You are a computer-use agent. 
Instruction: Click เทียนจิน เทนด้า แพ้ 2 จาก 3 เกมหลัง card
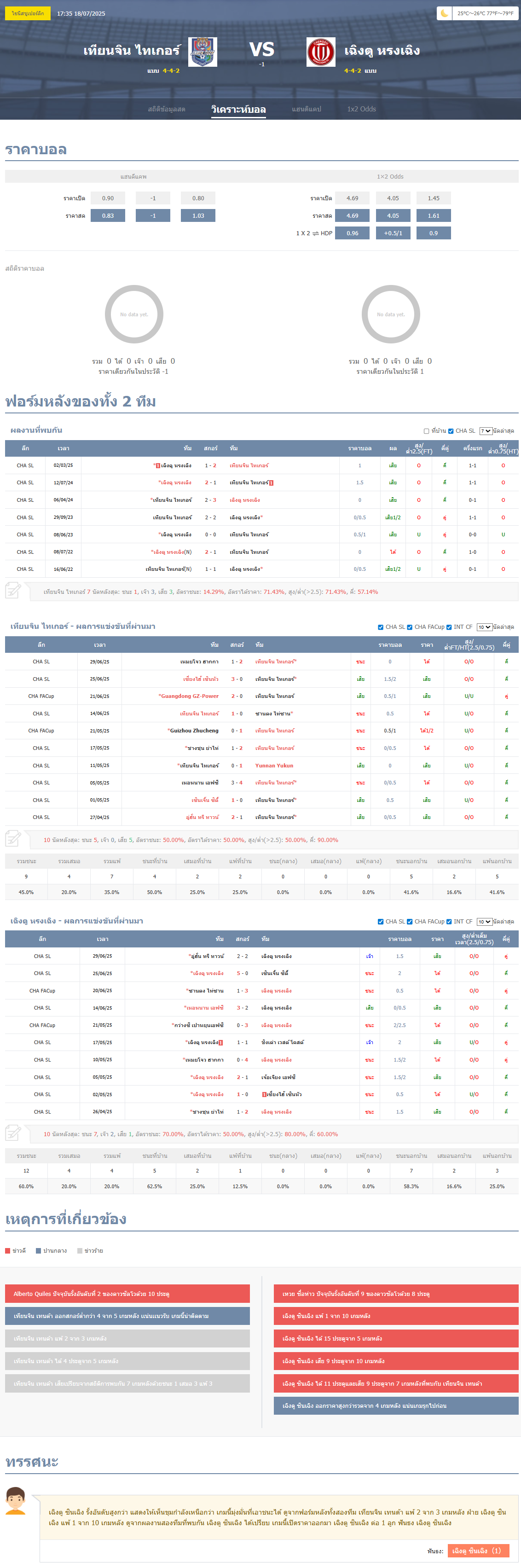pos(127,1339)
